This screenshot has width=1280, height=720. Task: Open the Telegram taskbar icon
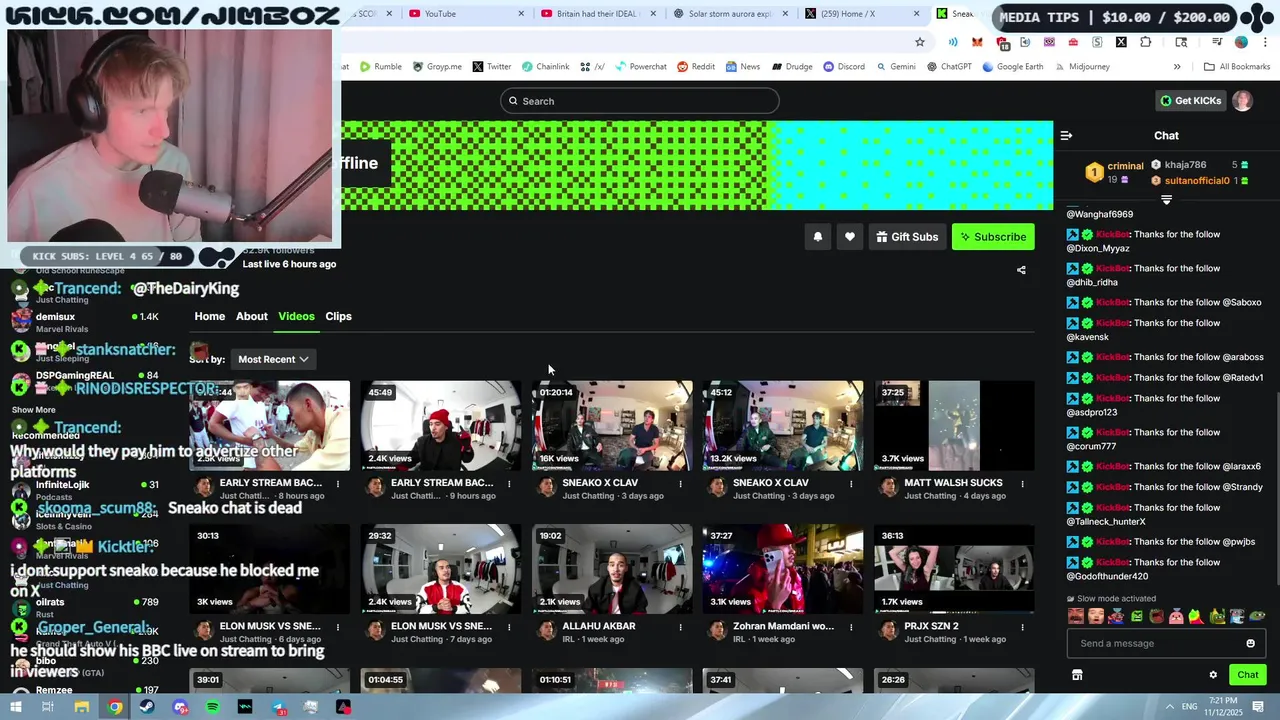coord(278,707)
